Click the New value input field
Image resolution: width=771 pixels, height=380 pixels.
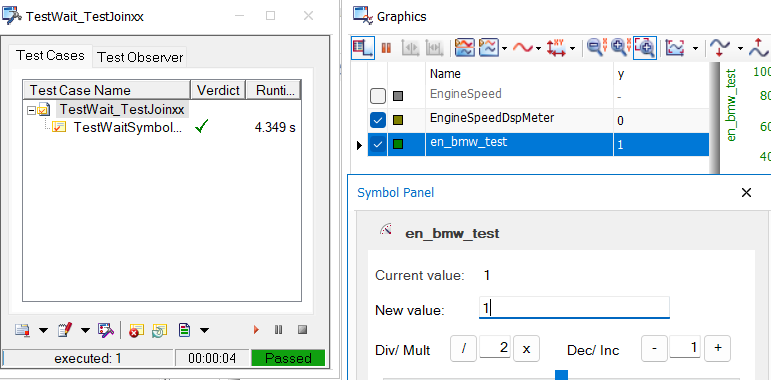pos(574,308)
